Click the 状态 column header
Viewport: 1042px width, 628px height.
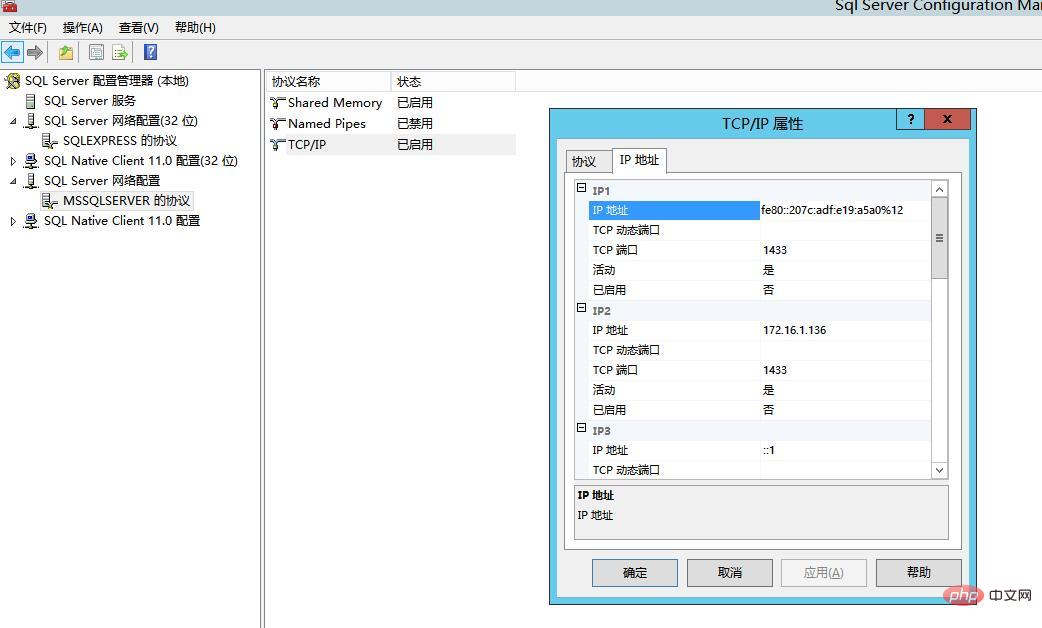pyautogui.click(x=453, y=82)
